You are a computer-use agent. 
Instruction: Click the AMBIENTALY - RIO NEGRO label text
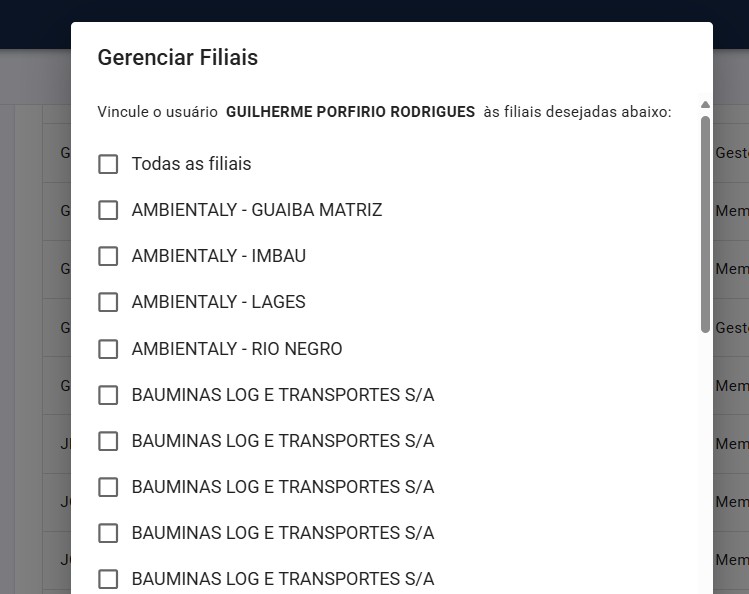[237, 349]
